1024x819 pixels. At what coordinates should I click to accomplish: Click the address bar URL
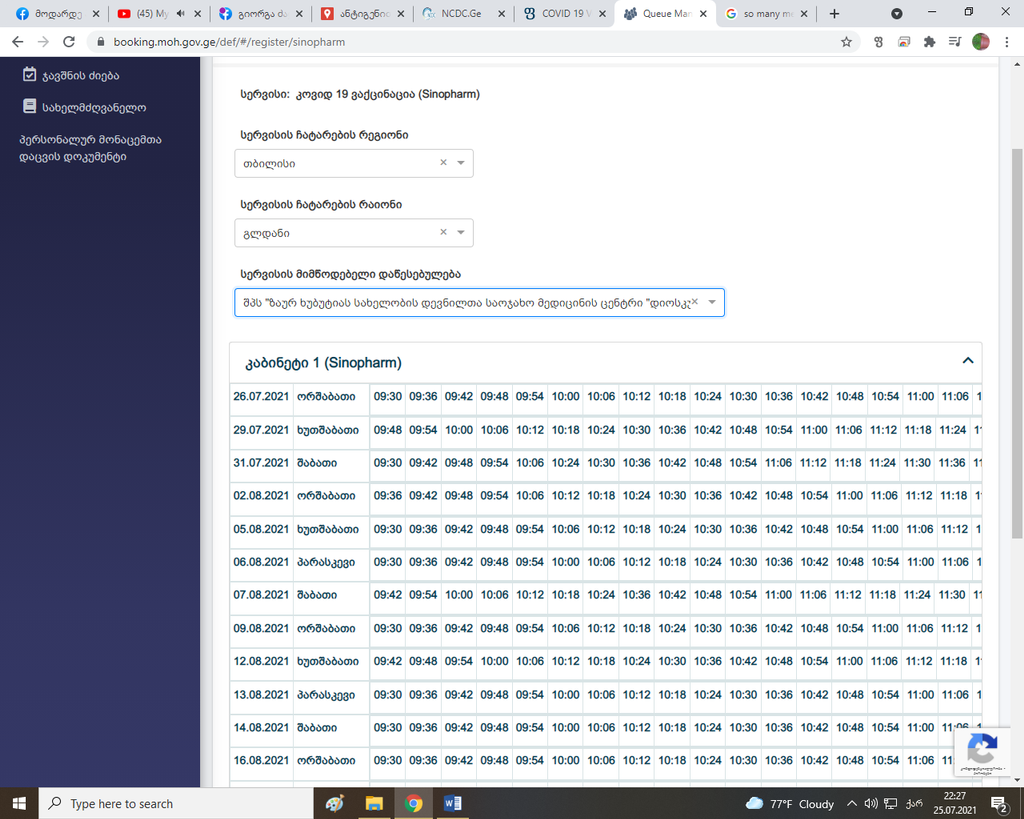pos(229,42)
